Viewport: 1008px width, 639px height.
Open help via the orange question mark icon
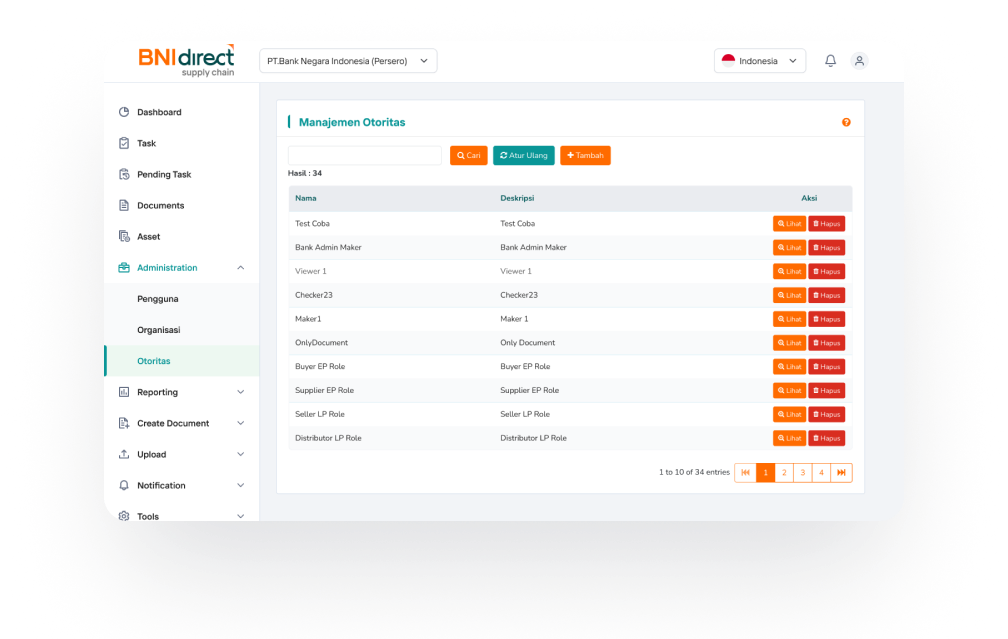coord(845,121)
